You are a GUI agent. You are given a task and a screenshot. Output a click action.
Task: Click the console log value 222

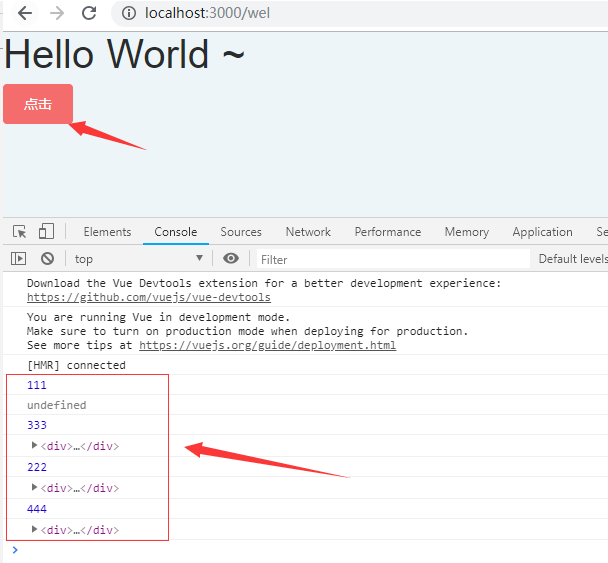pos(37,467)
